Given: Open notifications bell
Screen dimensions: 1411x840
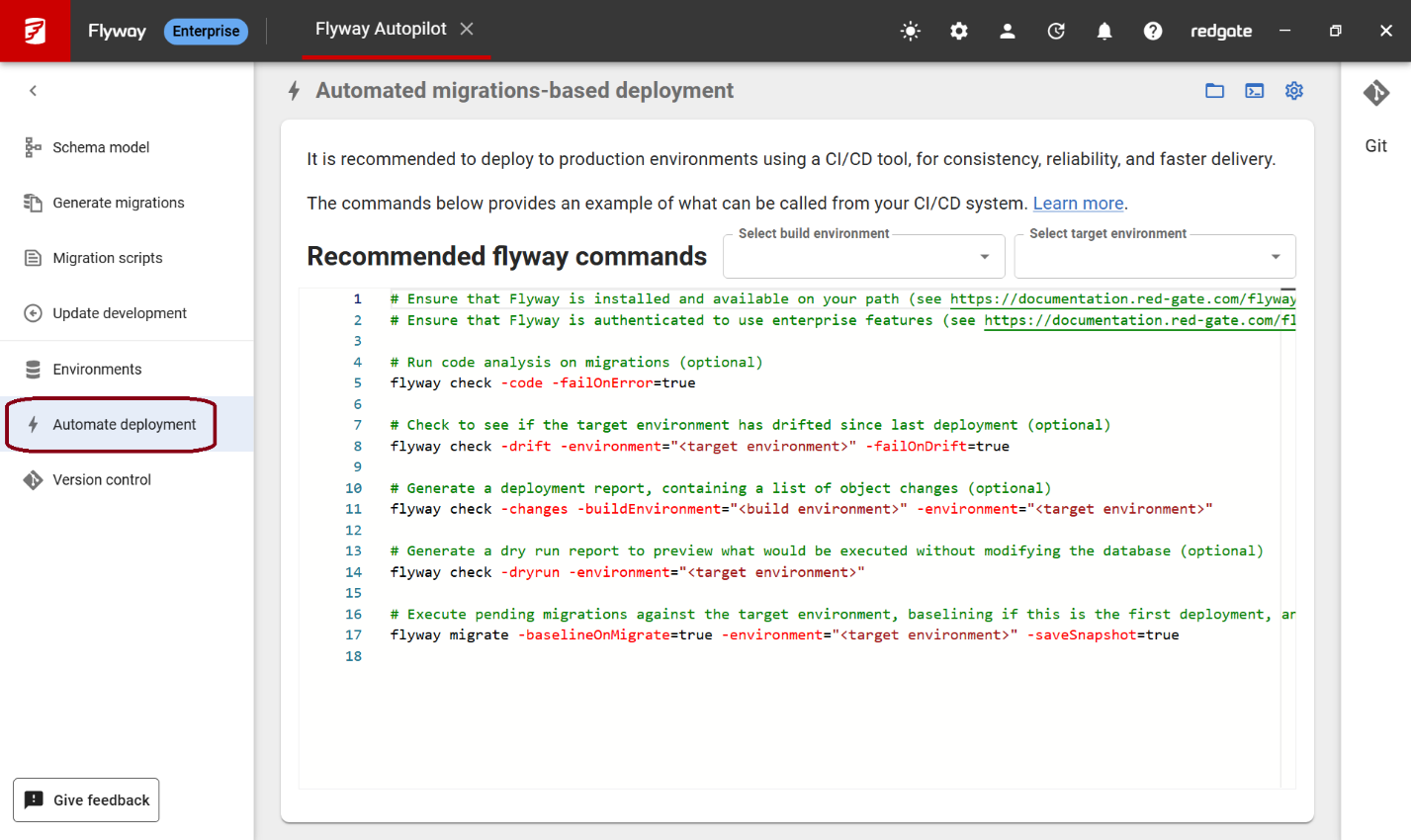Looking at the screenshot, I should pos(1103,32).
